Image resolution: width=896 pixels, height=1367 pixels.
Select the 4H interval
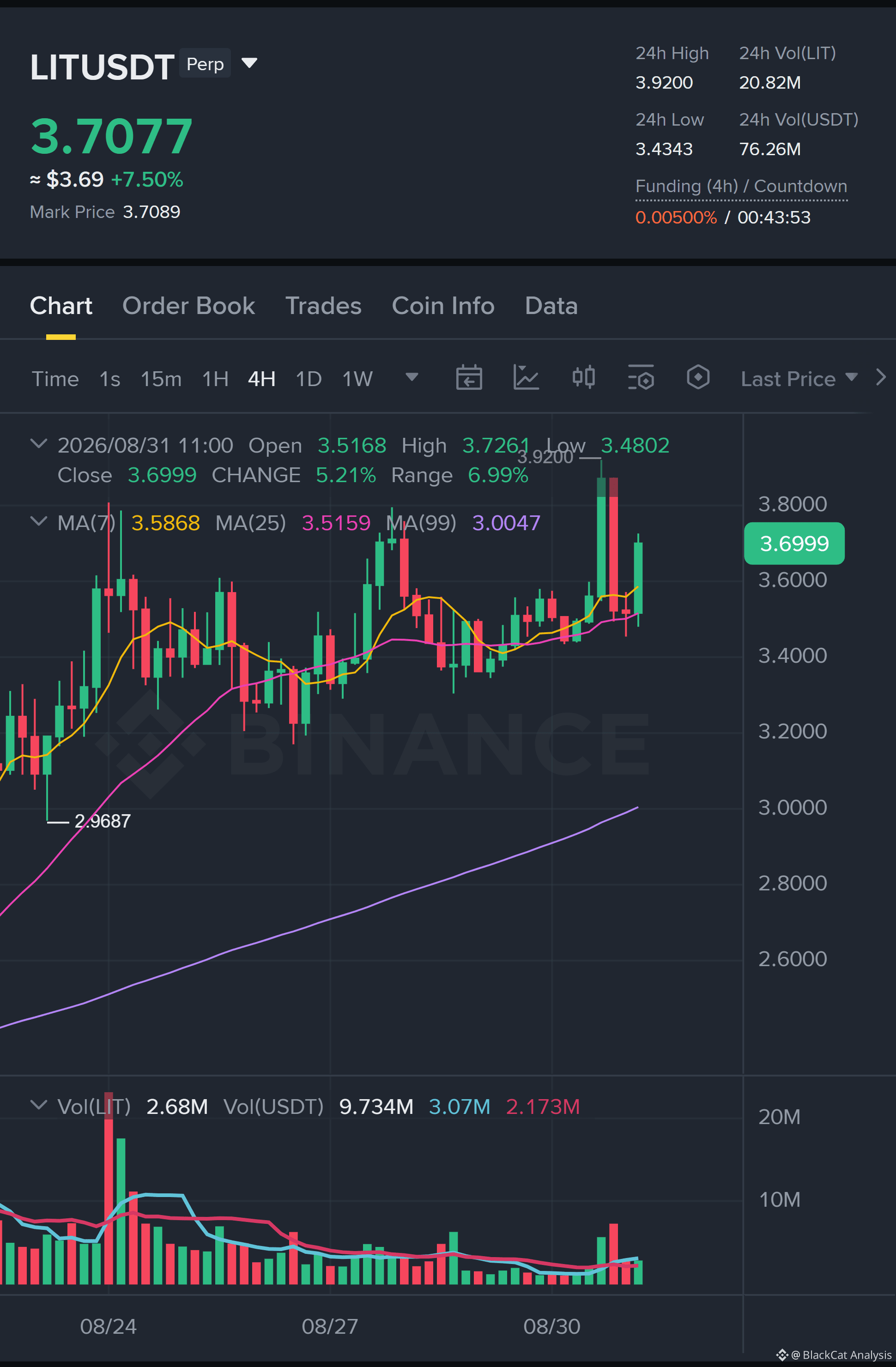pyautogui.click(x=261, y=379)
